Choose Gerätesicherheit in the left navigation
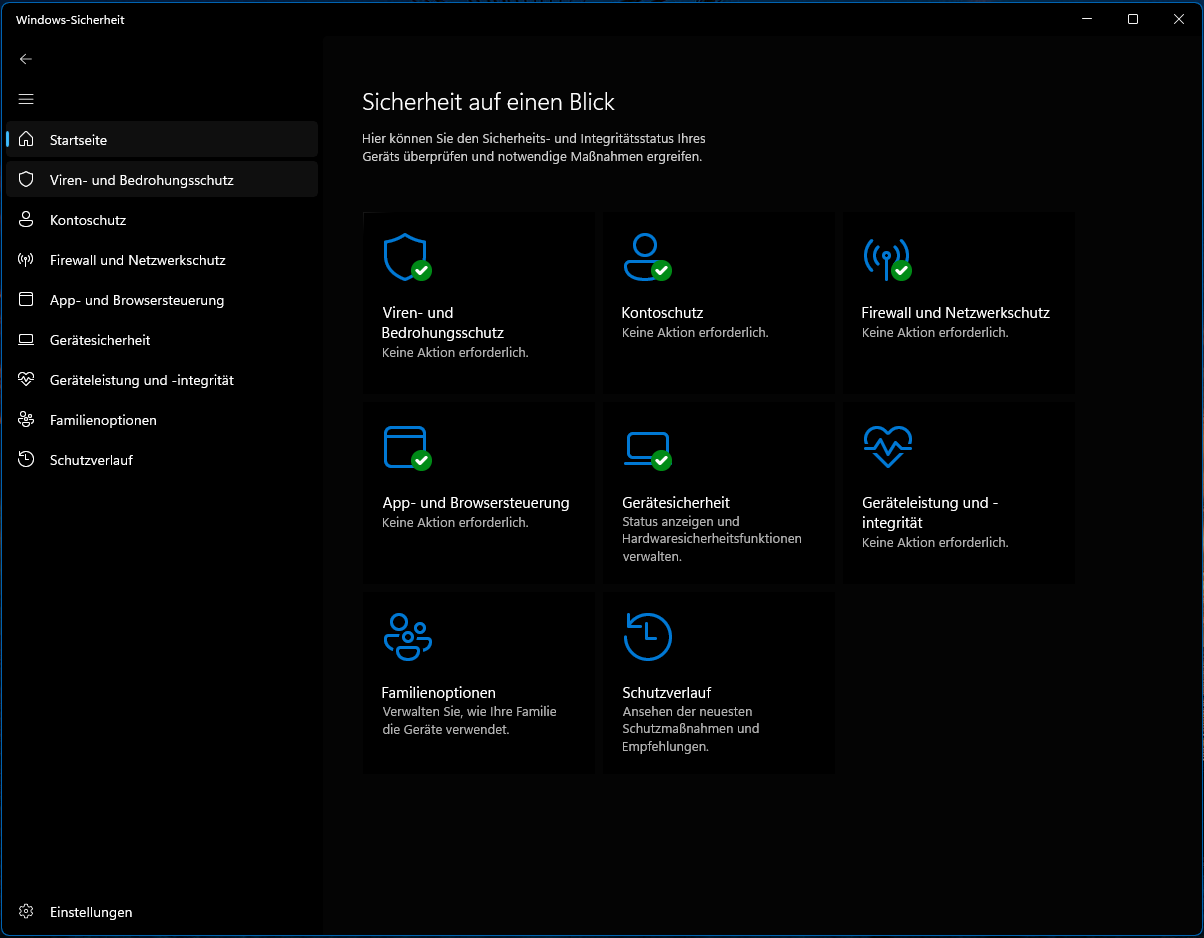Viewport: 1204px width, 938px height. coord(100,340)
